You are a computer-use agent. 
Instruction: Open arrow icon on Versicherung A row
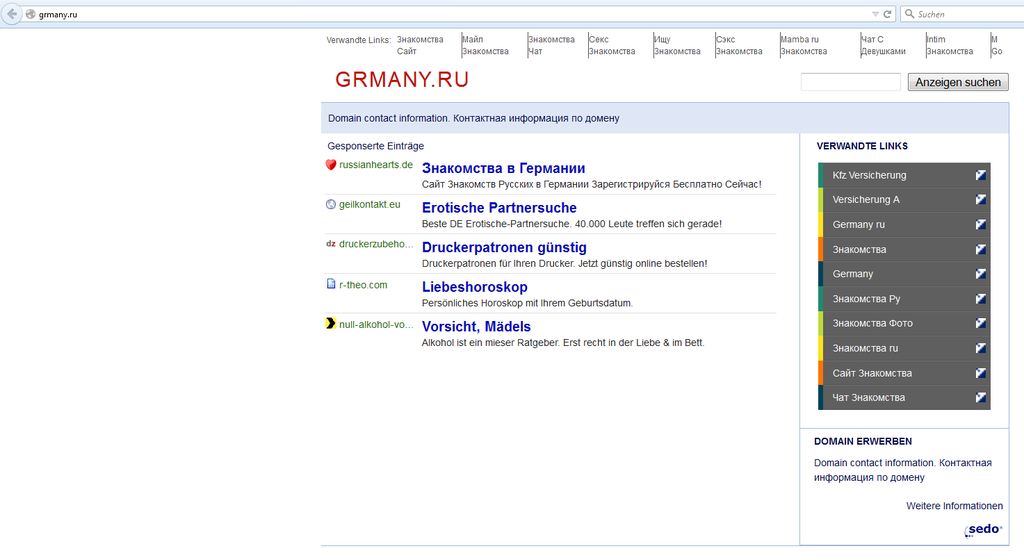(980, 200)
